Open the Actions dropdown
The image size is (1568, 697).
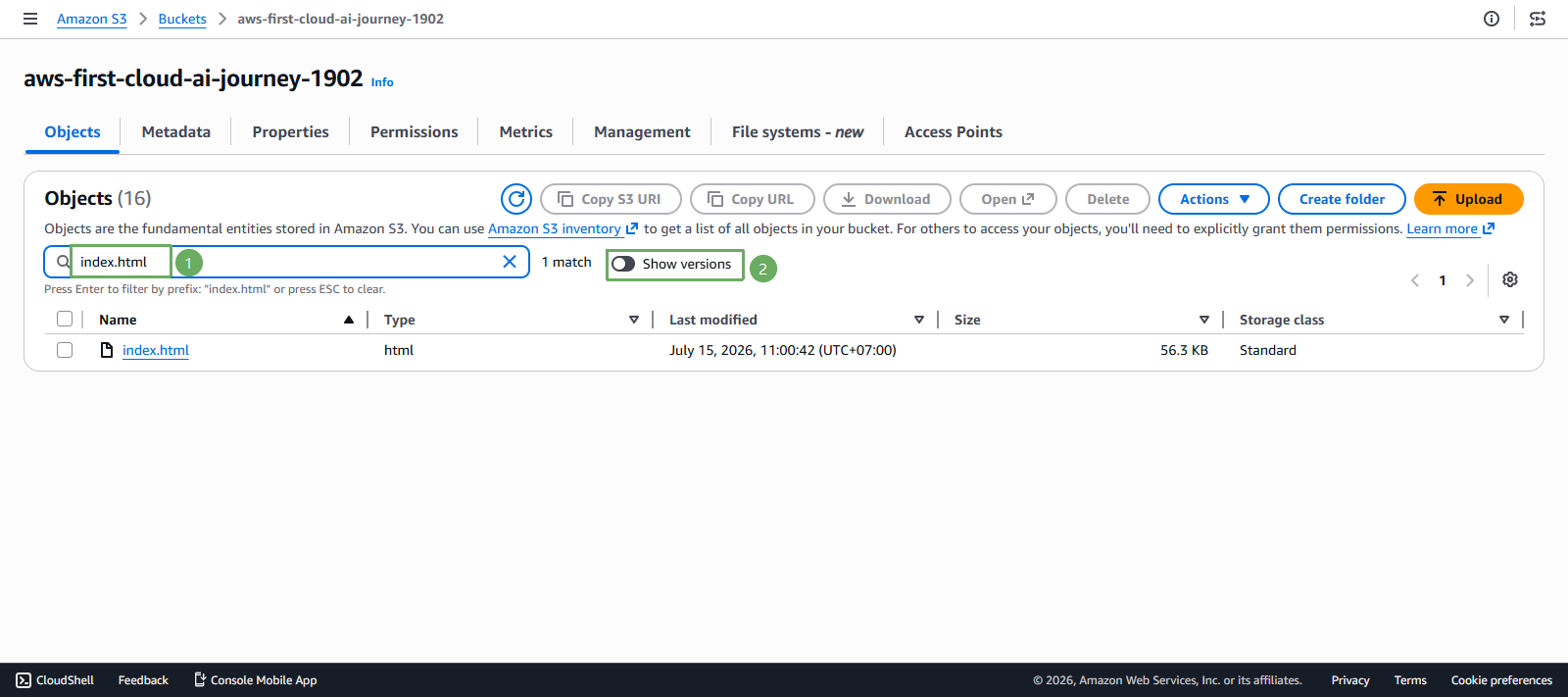[x=1214, y=199]
